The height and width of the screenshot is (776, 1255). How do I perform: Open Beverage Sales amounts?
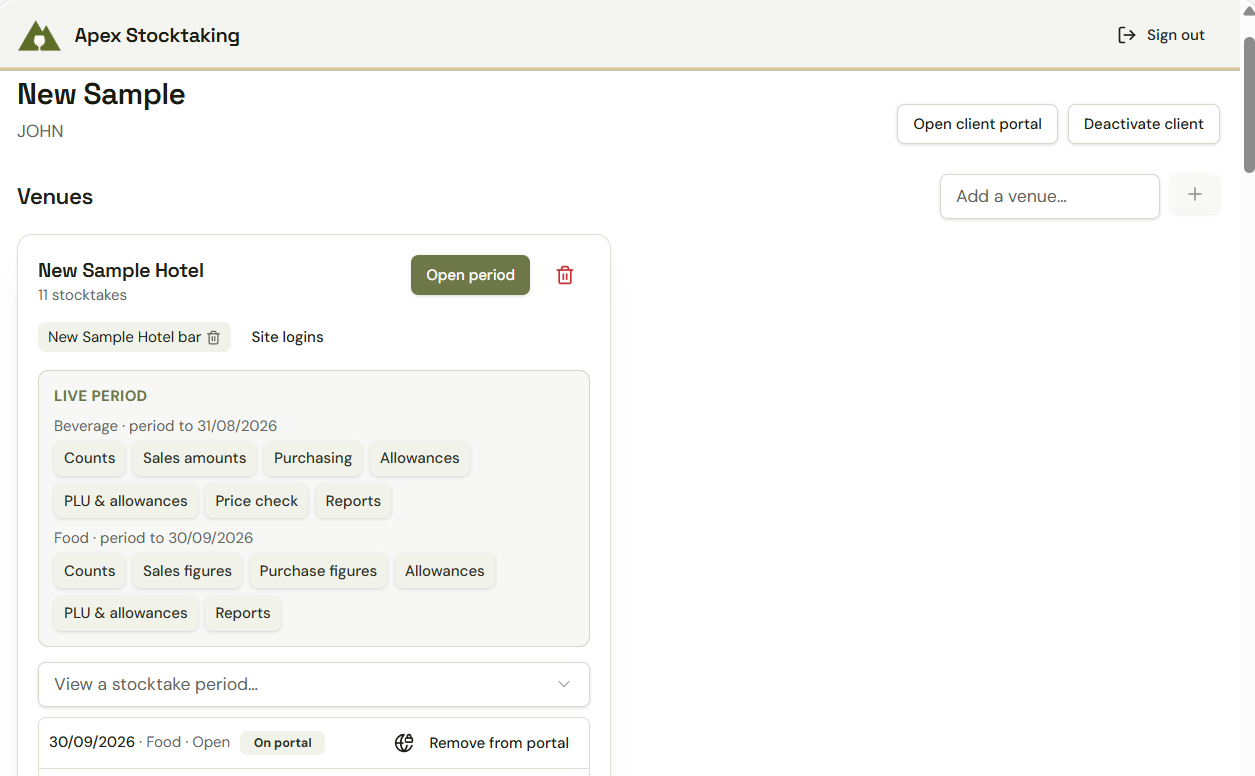(194, 458)
